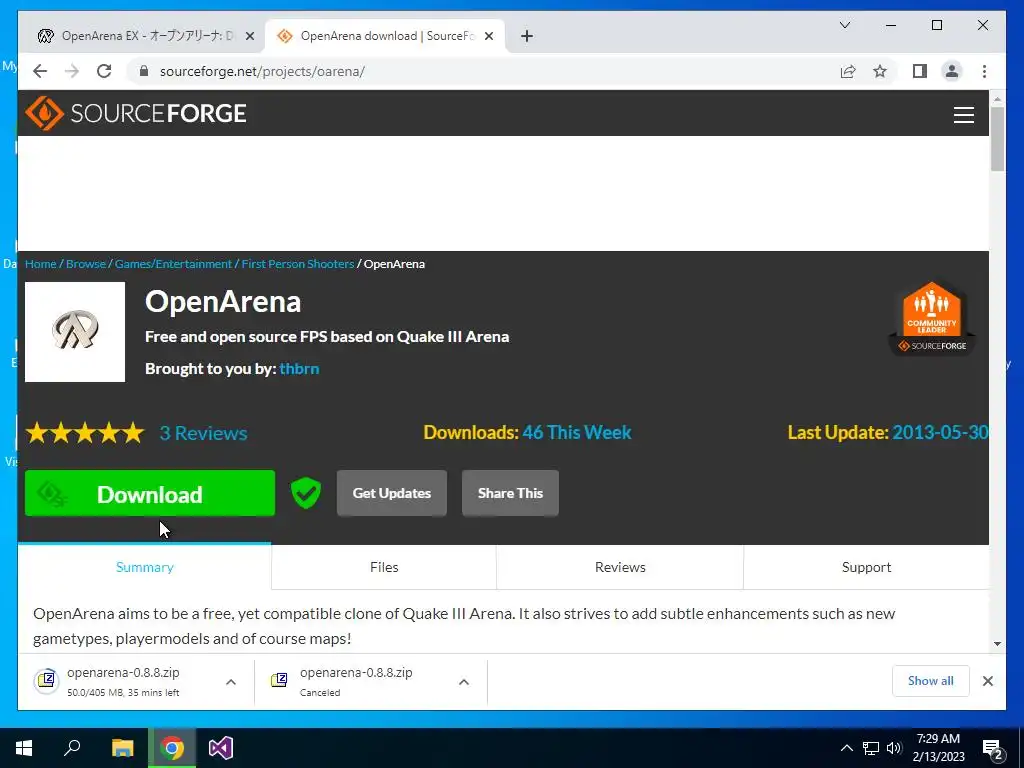Click the volume speaker tray icon

click(x=894, y=748)
